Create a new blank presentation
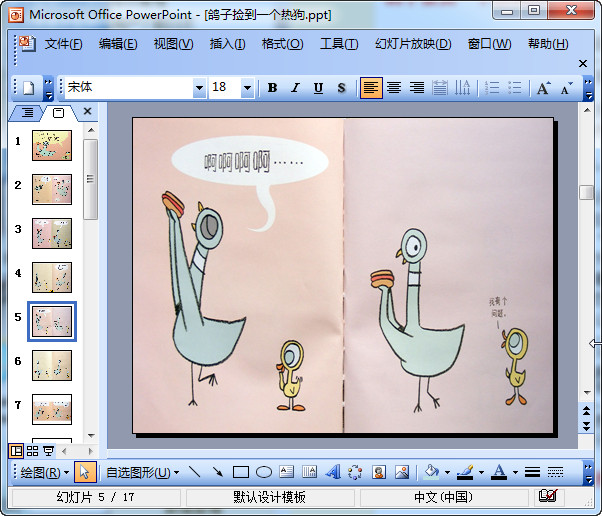The height and width of the screenshot is (516, 602). tap(29, 88)
